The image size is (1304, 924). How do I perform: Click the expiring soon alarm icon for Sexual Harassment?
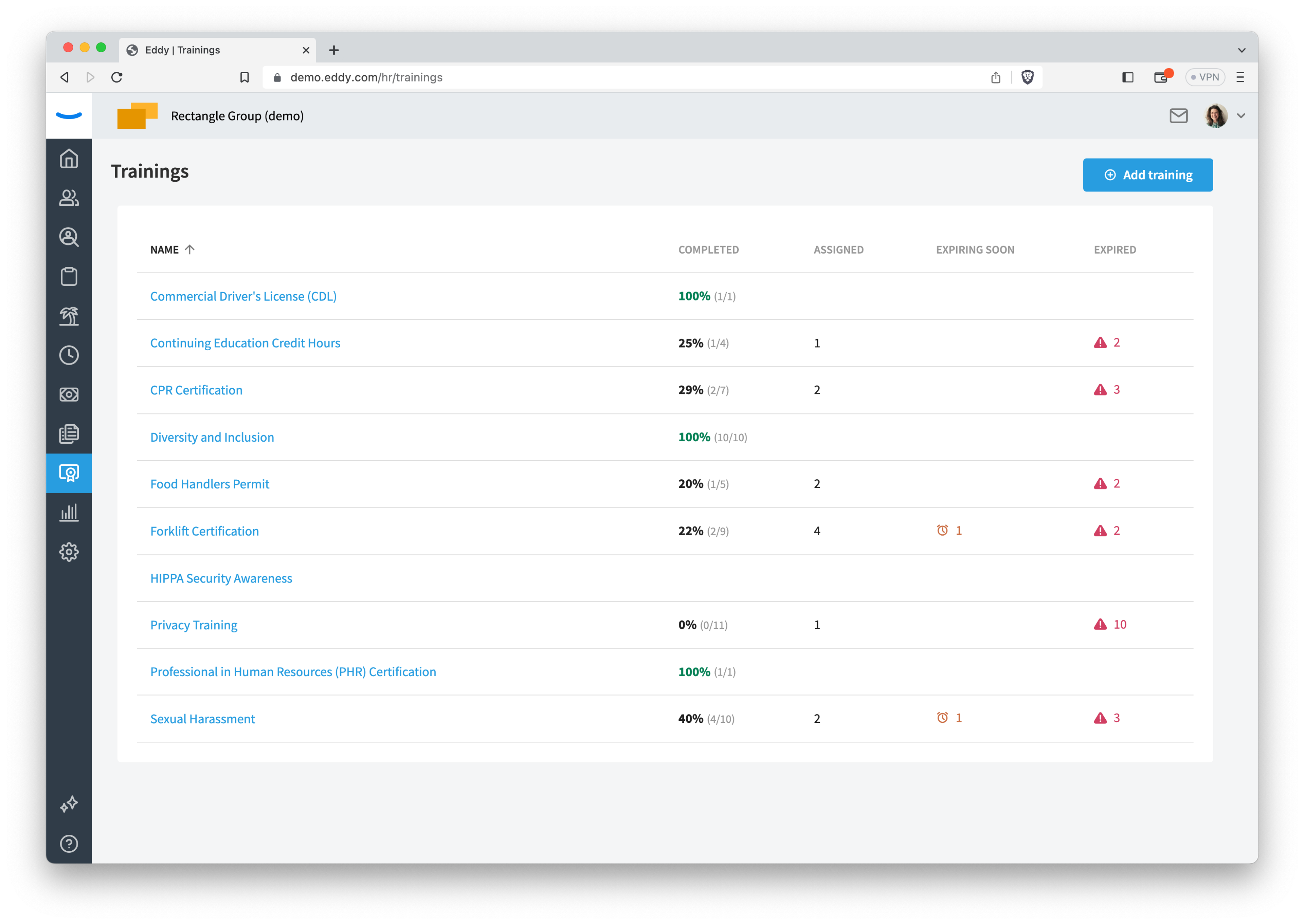point(942,718)
